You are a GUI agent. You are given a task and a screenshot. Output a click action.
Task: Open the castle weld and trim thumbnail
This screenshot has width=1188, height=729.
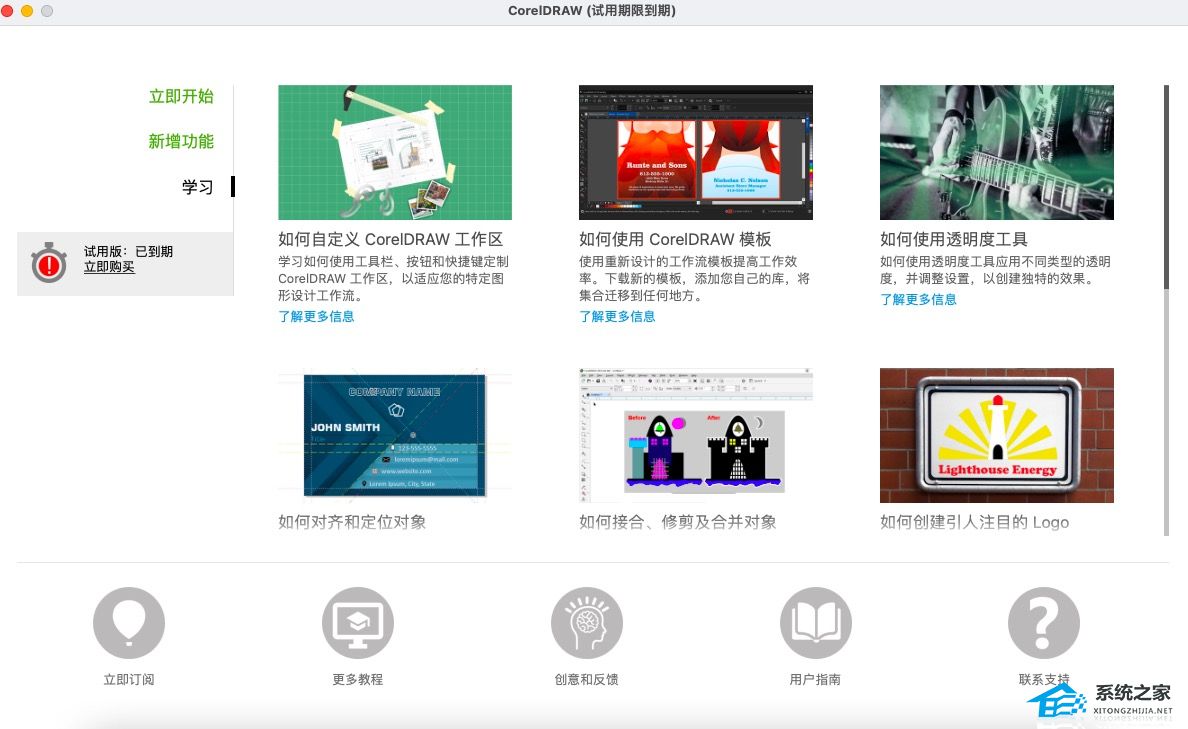click(696, 435)
